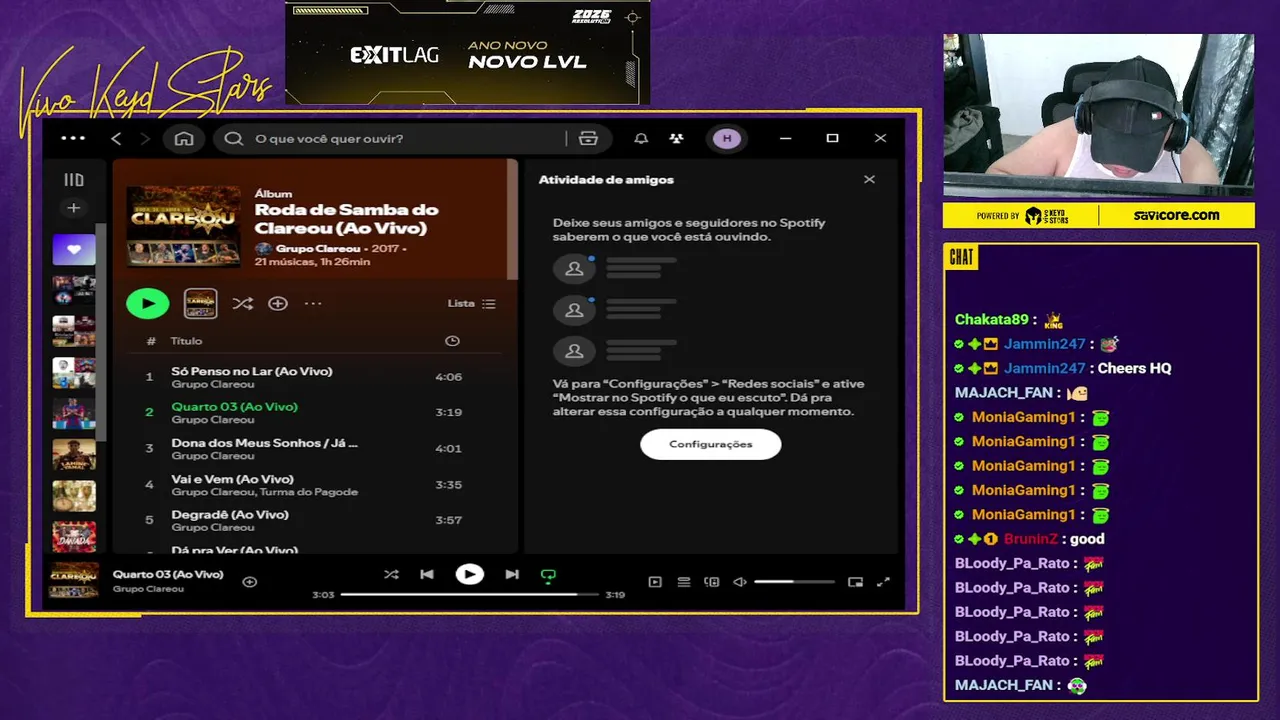Enable shuffle for this album
Screen dimensions: 1280x720
242,303
